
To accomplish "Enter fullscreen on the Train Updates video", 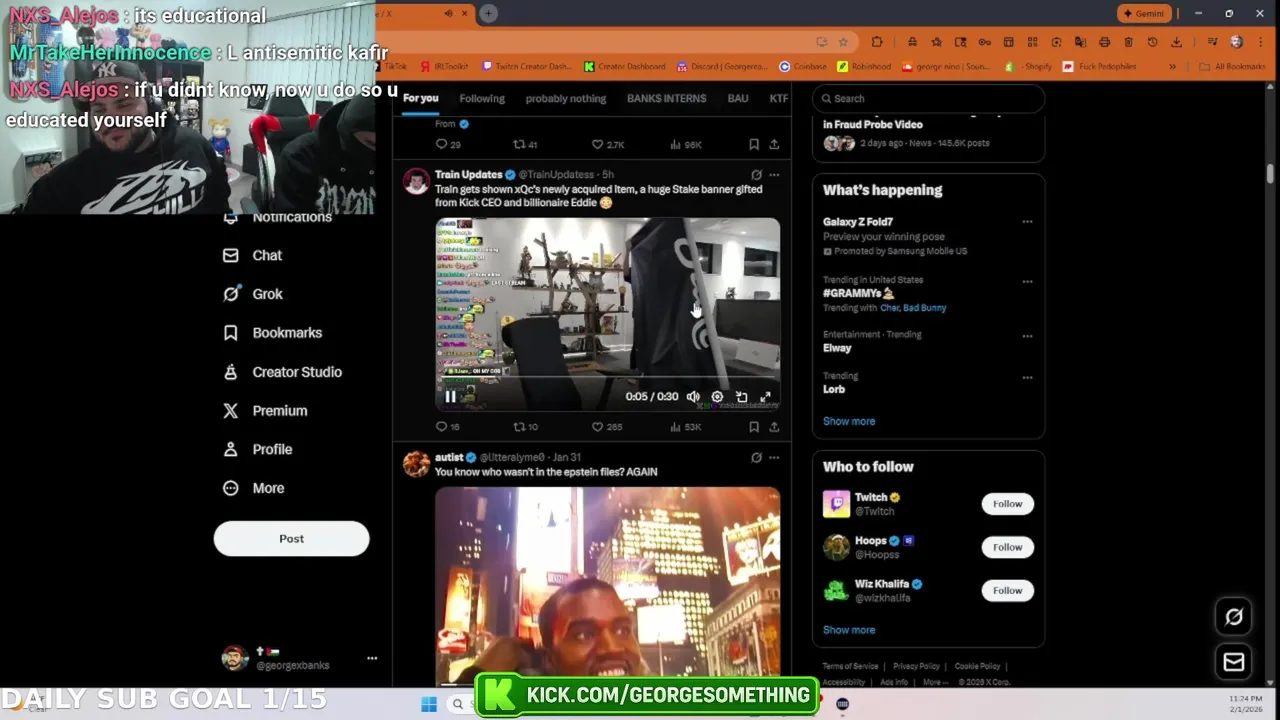I will [x=765, y=397].
